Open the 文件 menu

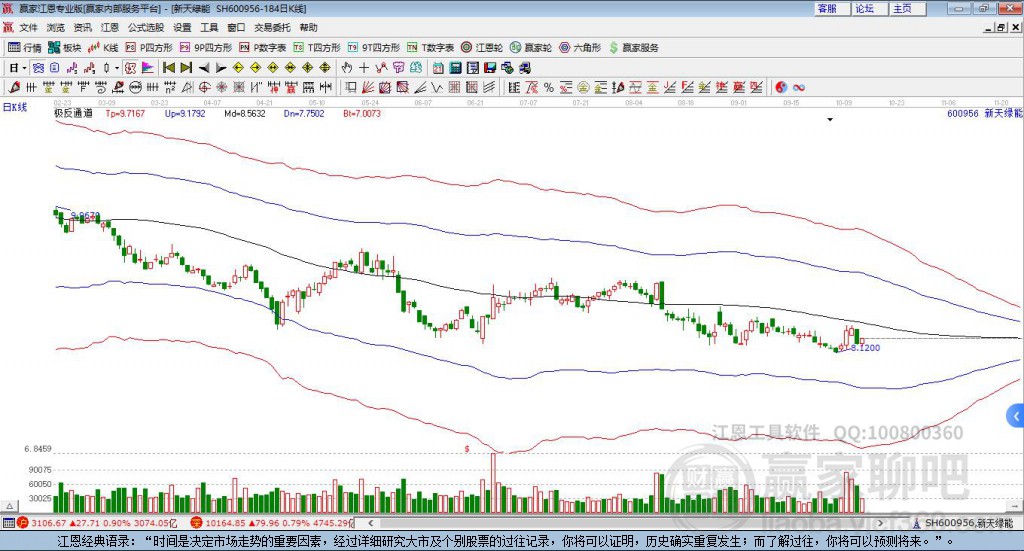(x=28, y=27)
